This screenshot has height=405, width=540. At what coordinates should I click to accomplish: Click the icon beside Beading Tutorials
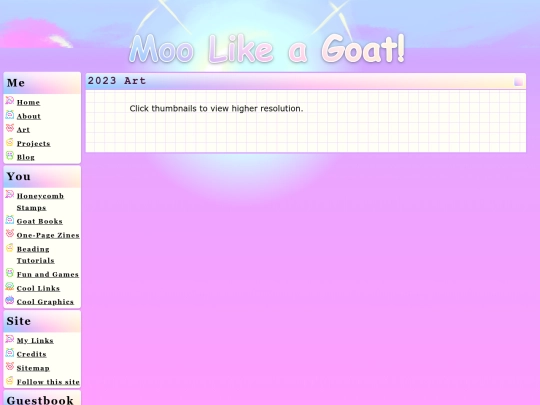coord(10,247)
